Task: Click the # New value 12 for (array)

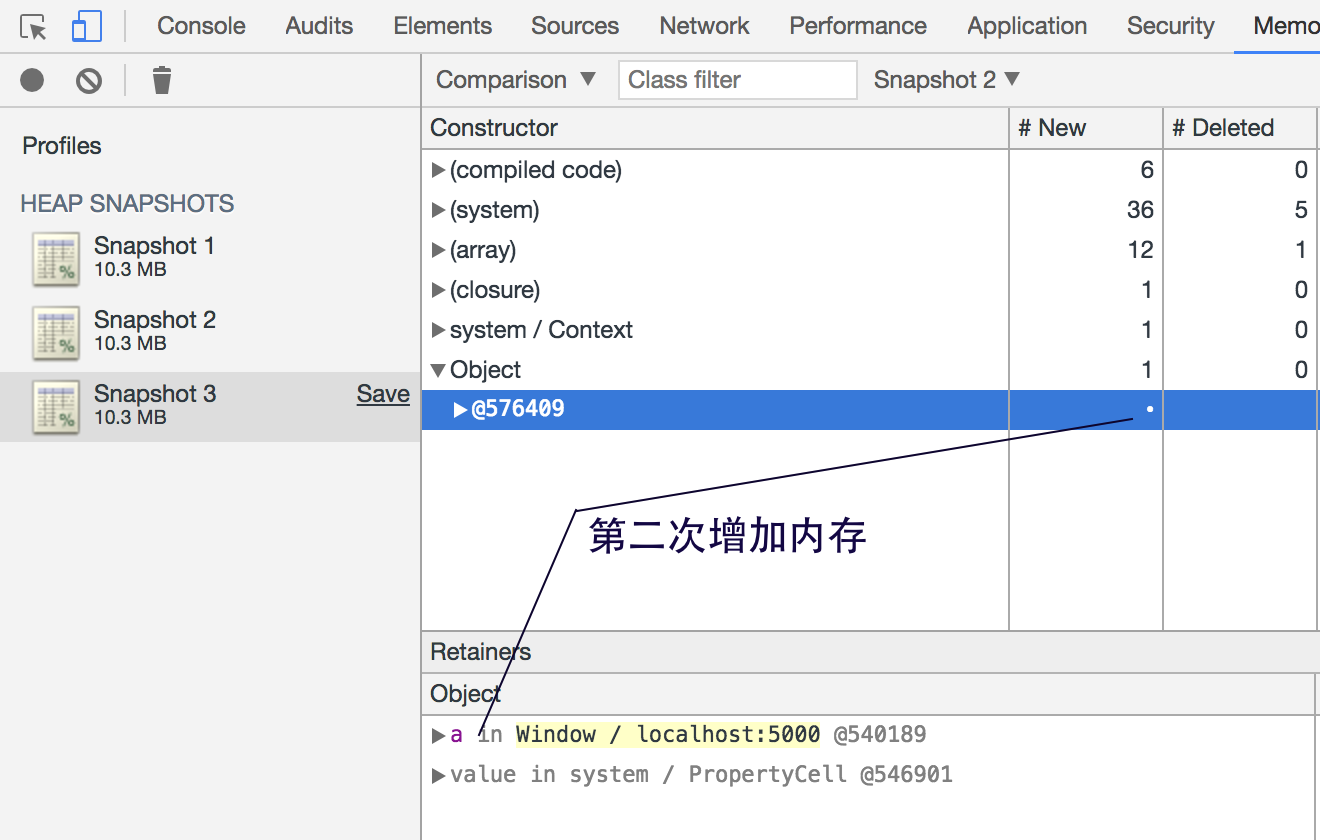Action: [x=1141, y=250]
